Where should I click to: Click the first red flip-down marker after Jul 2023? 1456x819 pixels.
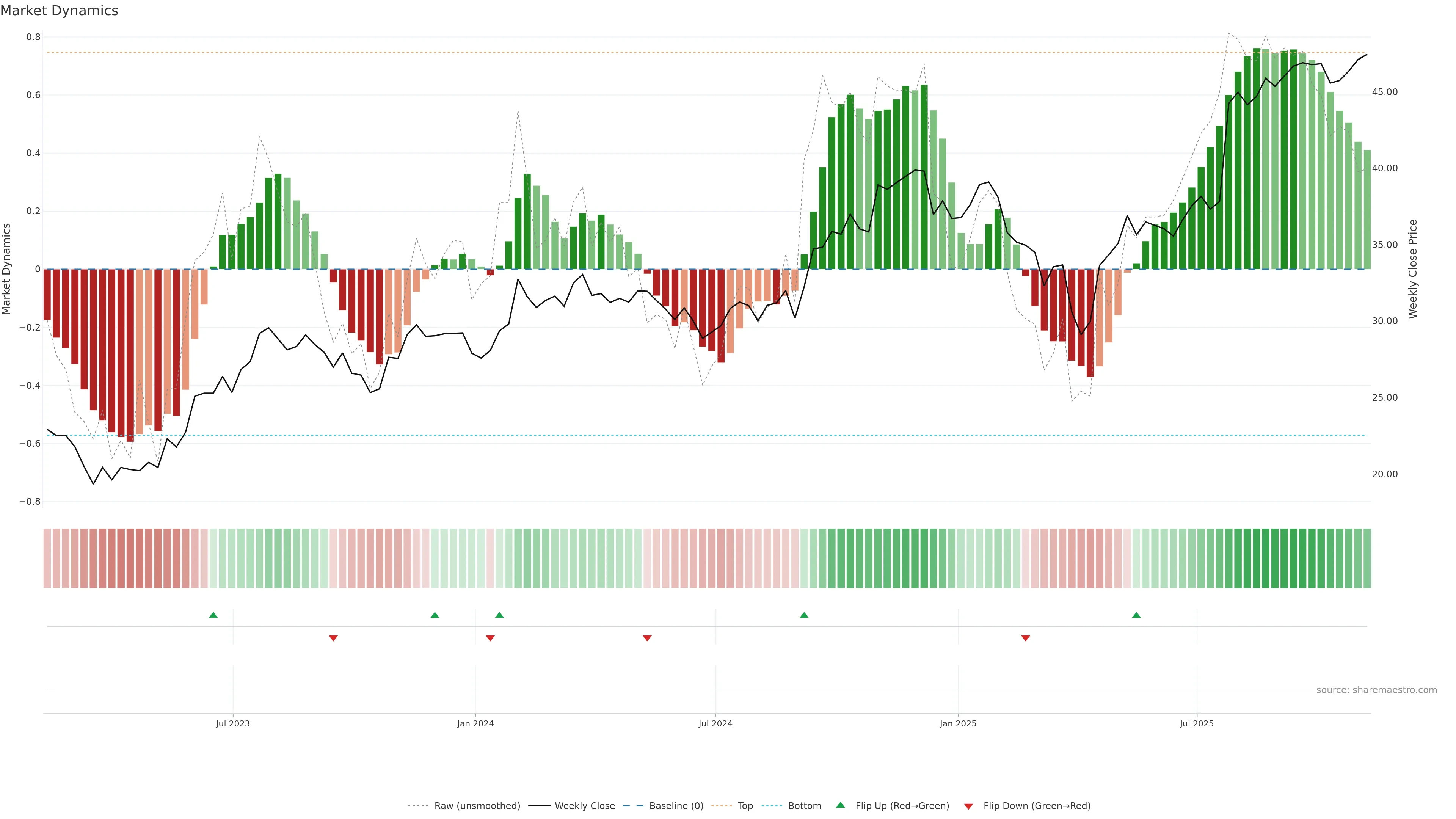pos(333,638)
